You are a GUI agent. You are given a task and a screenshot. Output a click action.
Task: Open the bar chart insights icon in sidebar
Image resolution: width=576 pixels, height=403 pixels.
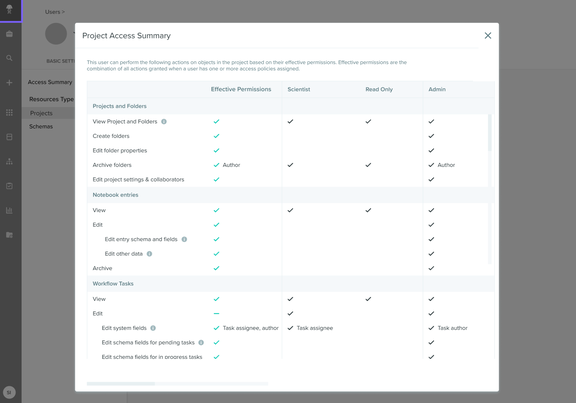pos(10,211)
